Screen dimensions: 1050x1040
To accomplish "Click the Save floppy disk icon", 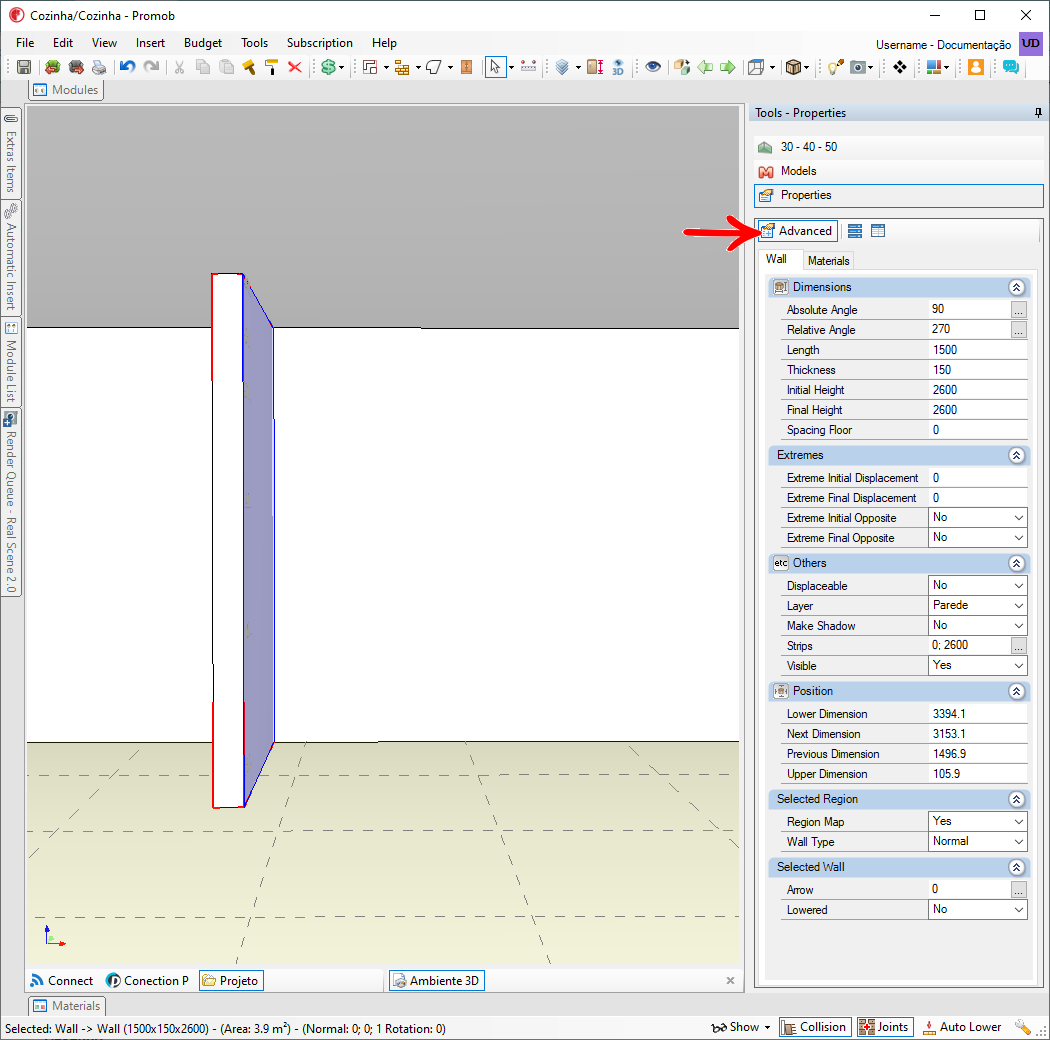I will coord(24,67).
